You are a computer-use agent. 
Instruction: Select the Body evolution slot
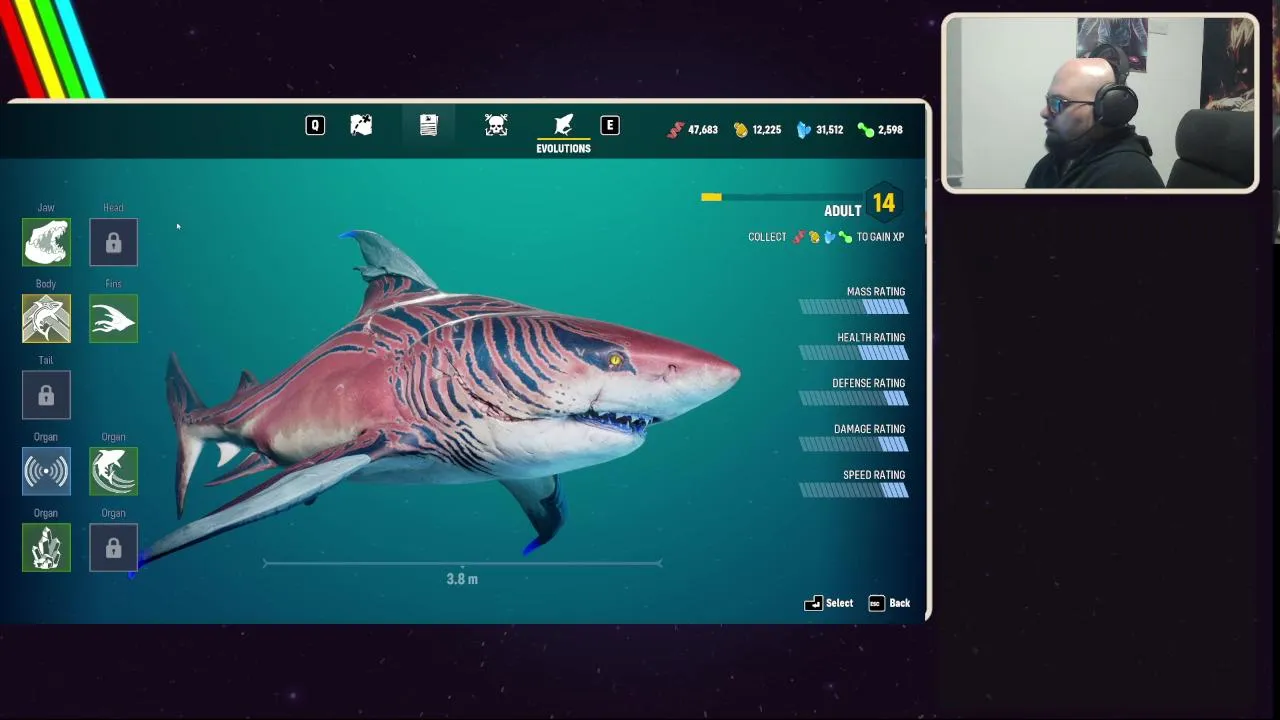46,319
